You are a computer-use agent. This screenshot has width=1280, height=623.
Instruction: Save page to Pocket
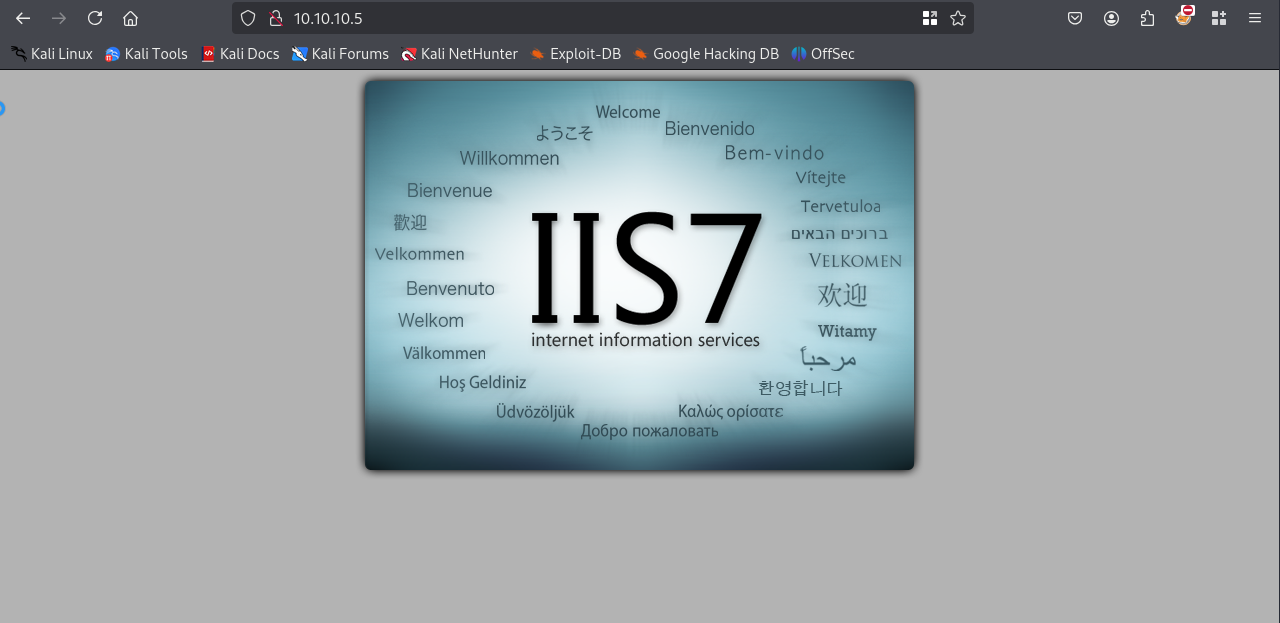click(x=1075, y=18)
